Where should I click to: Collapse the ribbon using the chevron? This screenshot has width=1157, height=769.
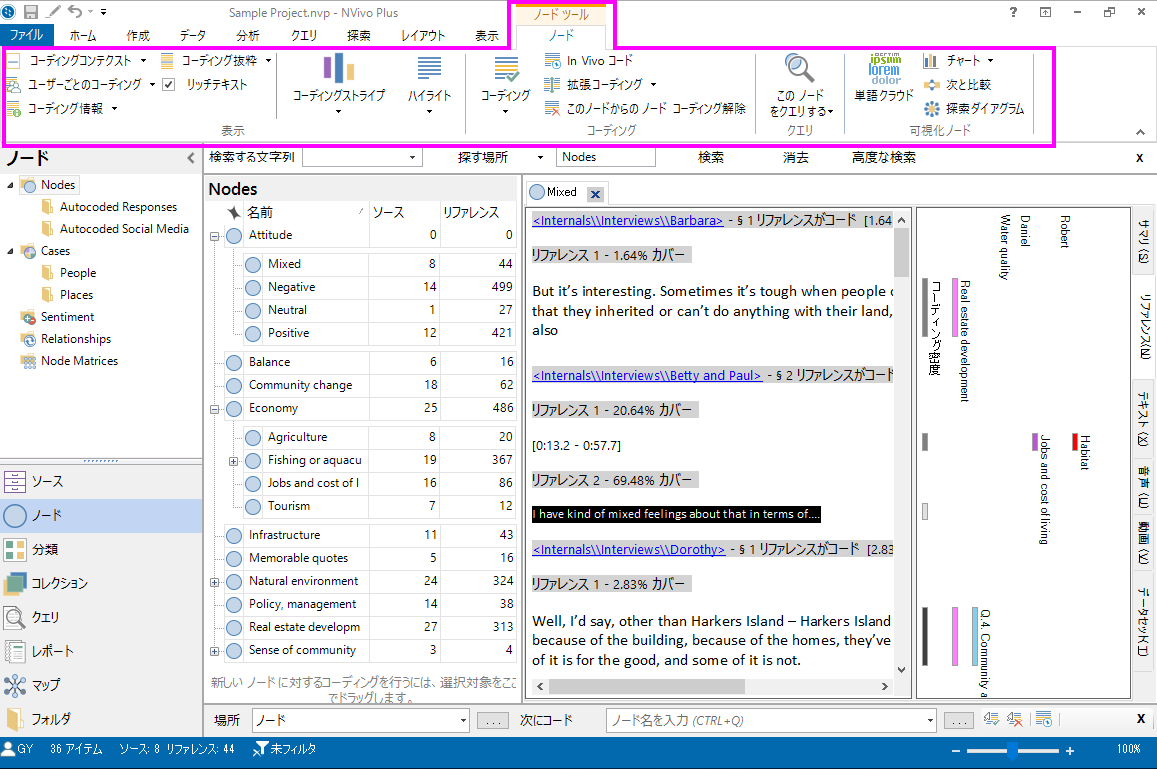pos(1140,132)
